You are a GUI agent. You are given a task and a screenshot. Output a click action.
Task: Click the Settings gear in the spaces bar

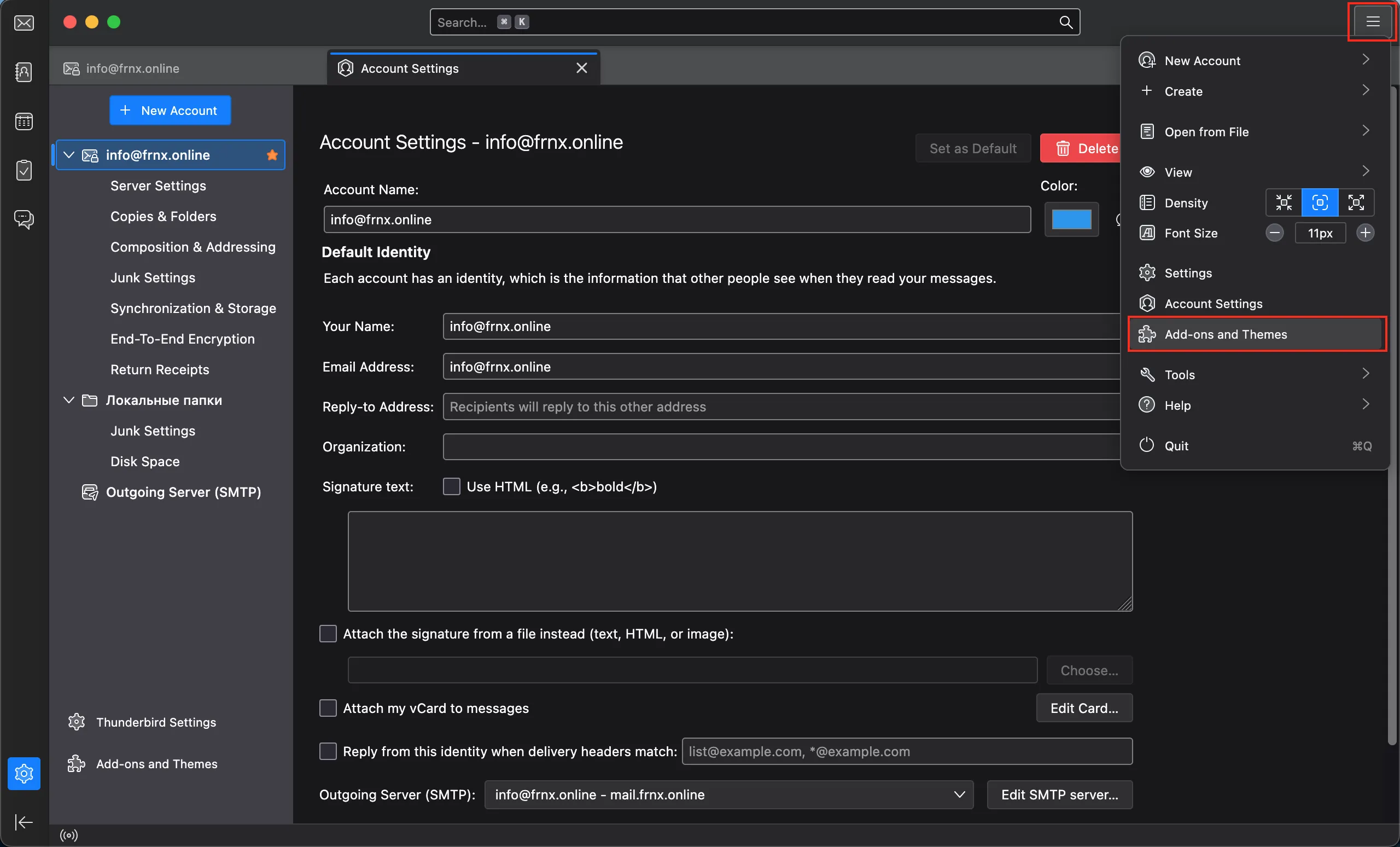pyautogui.click(x=24, y=773)
